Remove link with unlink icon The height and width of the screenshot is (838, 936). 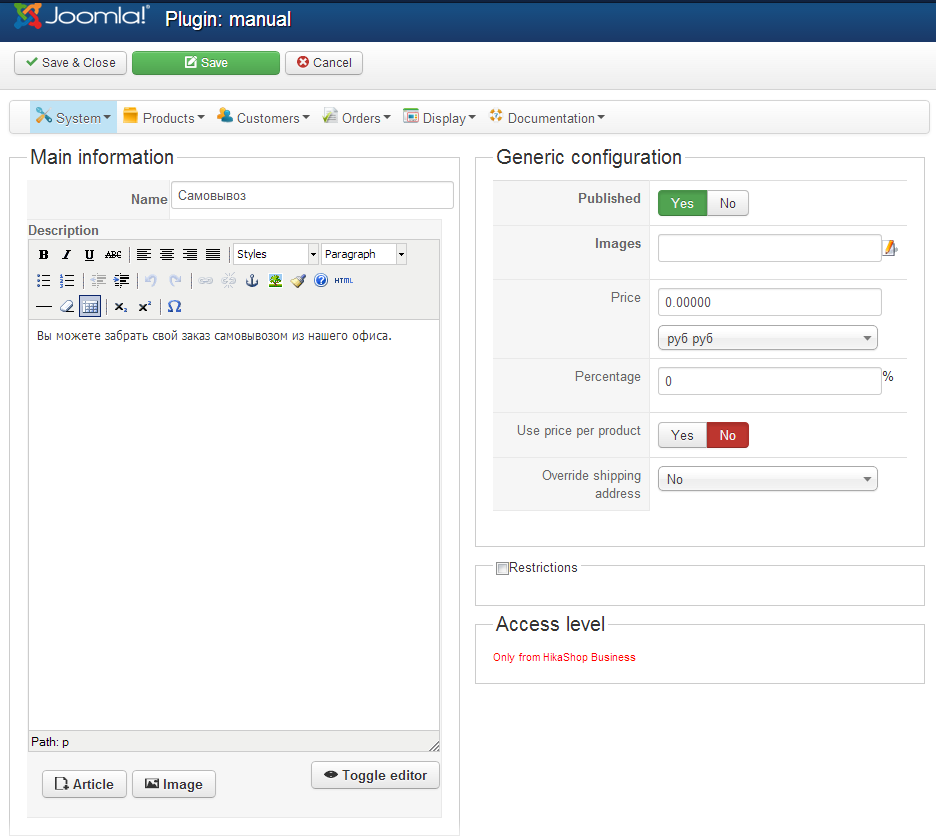point(229,281)
